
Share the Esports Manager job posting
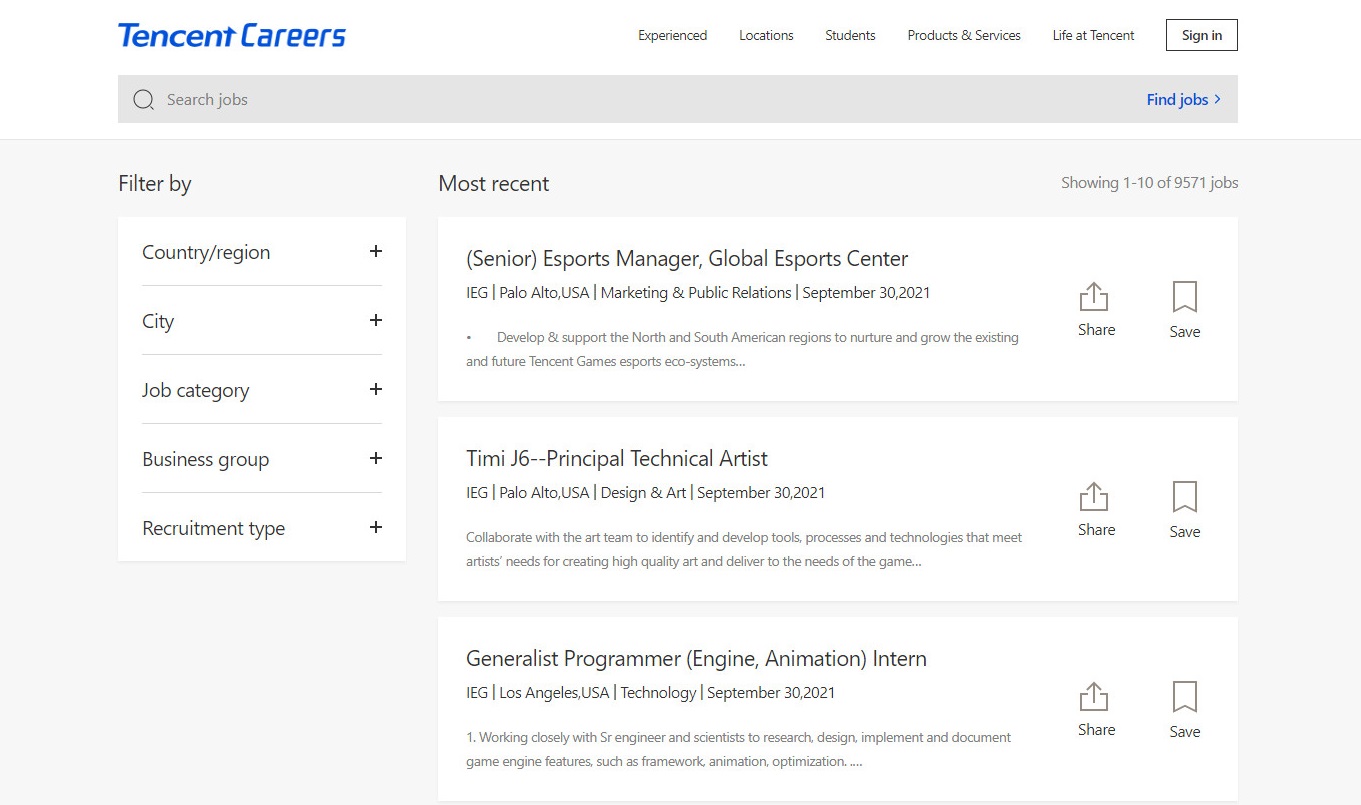coord(1095,309)
